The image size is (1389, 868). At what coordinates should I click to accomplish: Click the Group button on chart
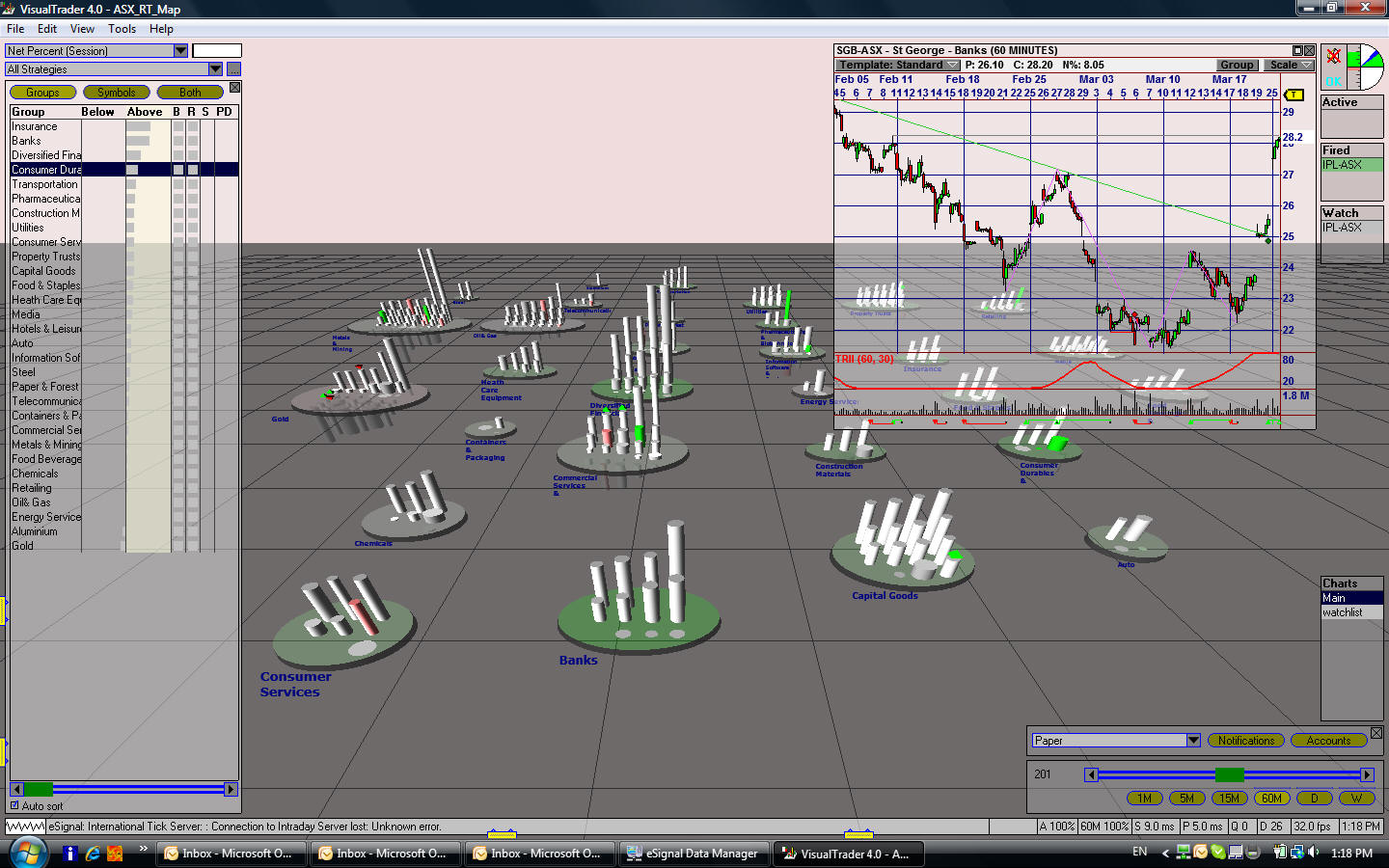(1237, 65)
